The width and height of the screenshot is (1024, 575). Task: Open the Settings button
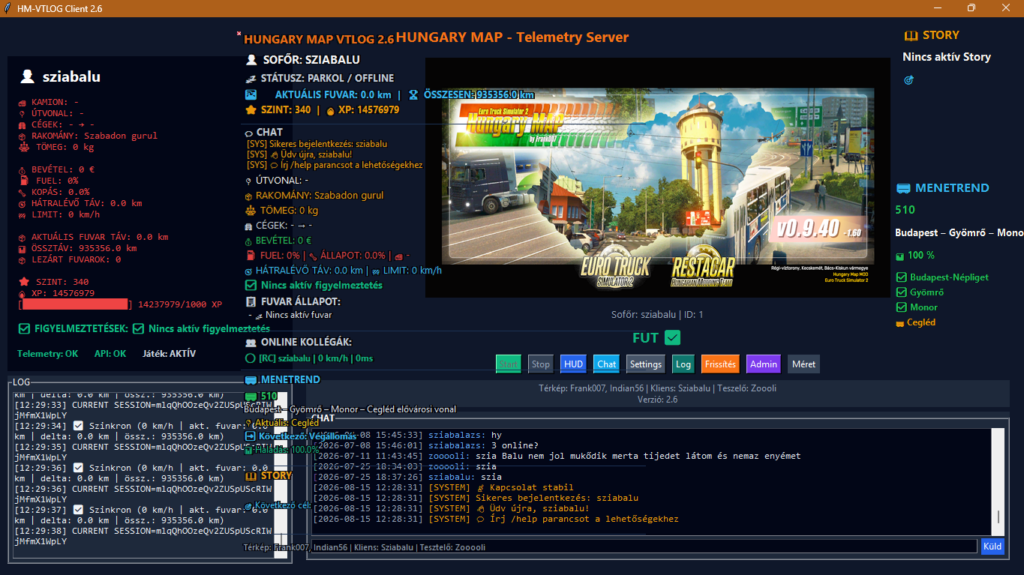pos(645,364)
